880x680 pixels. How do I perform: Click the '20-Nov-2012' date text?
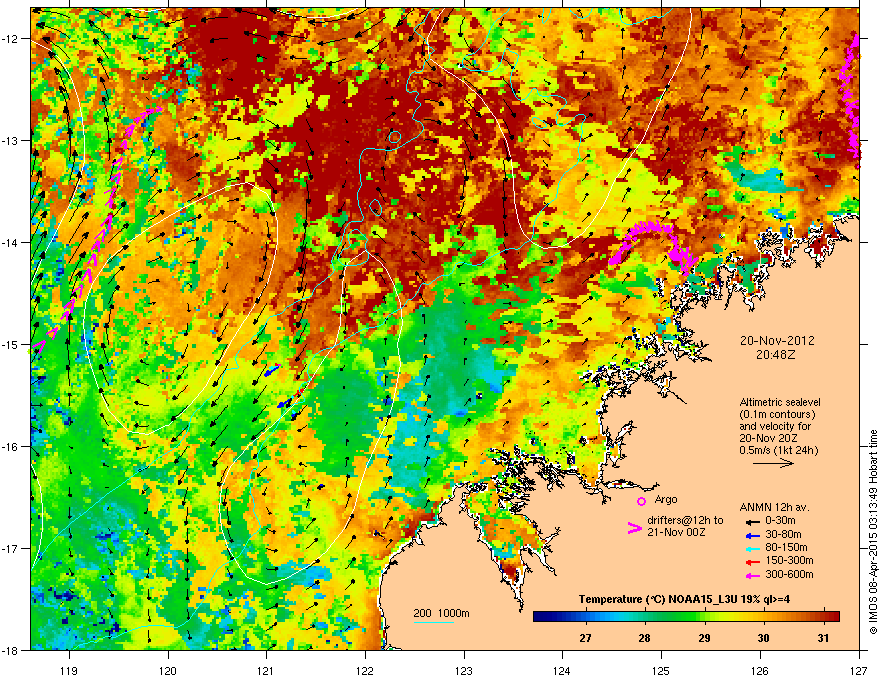777,341
